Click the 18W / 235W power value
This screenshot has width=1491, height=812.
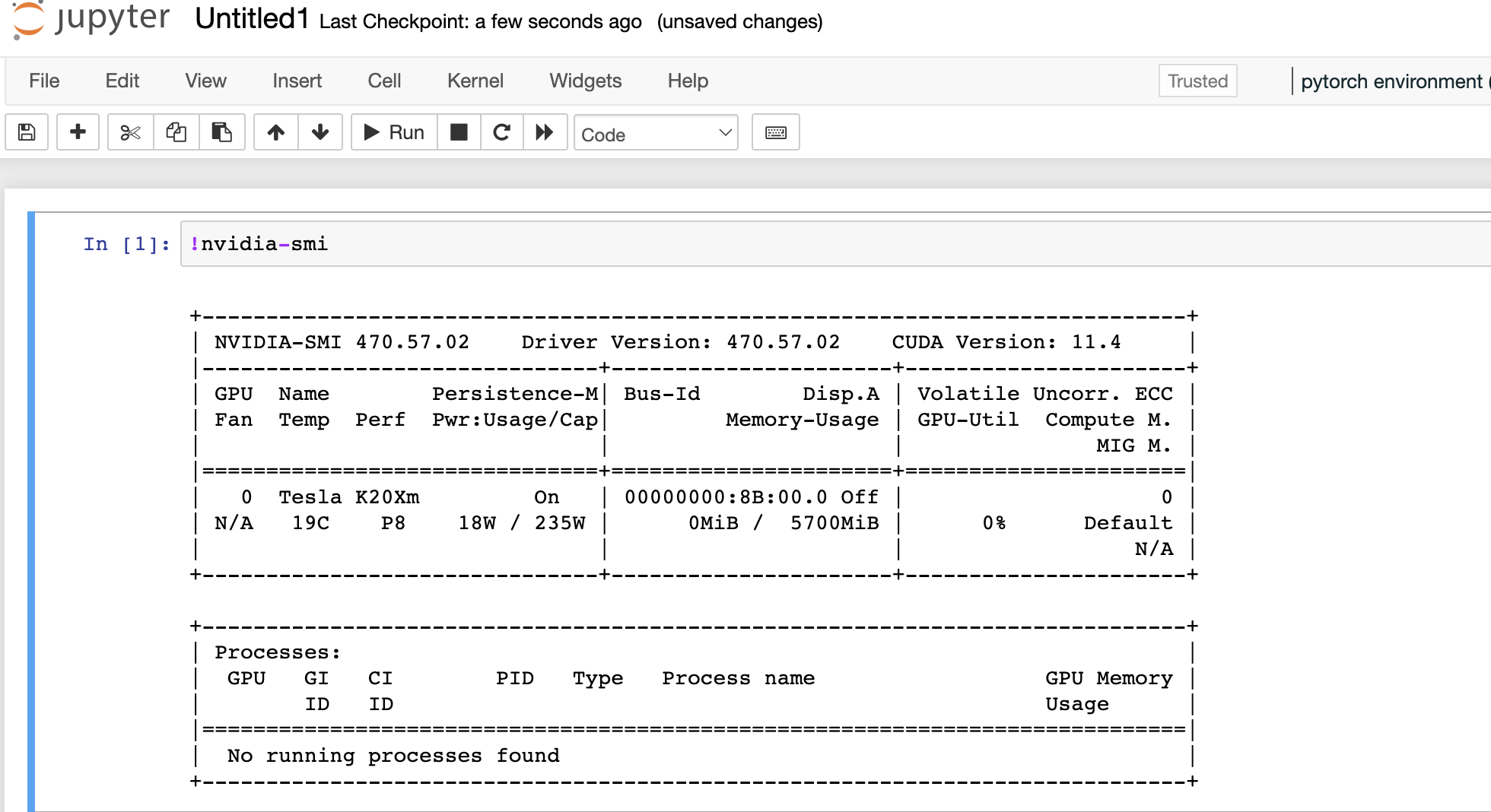coord(522,523)
